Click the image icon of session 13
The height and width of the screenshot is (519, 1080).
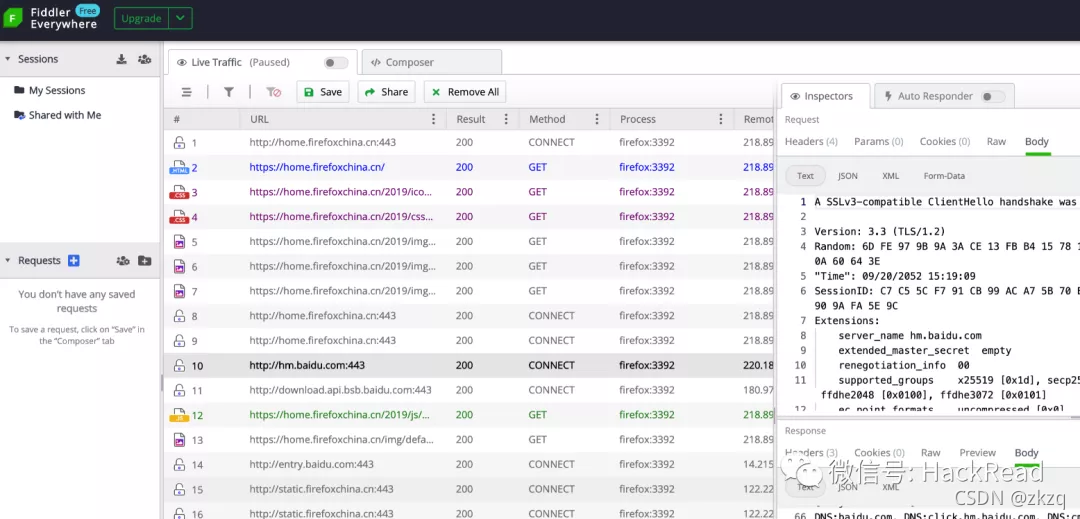click(x=179, y=440)
